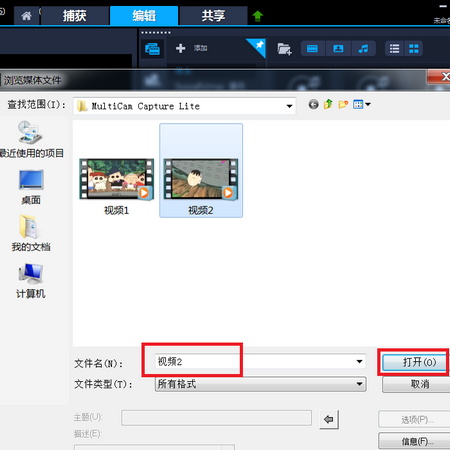
Task: Switch library to thumbnail view
Action: click(414, 49)
